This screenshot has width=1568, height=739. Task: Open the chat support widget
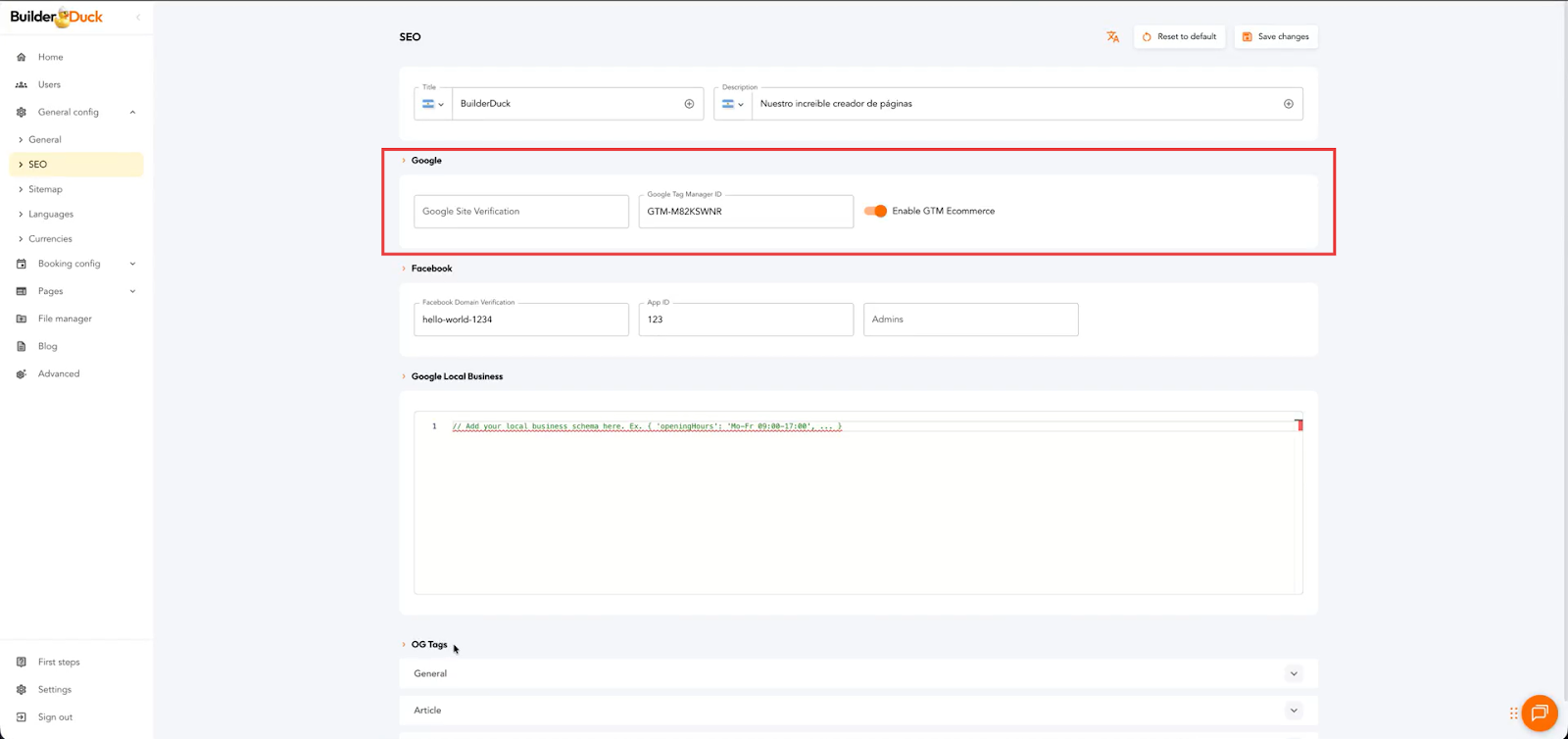click(x=1539, y=713)
